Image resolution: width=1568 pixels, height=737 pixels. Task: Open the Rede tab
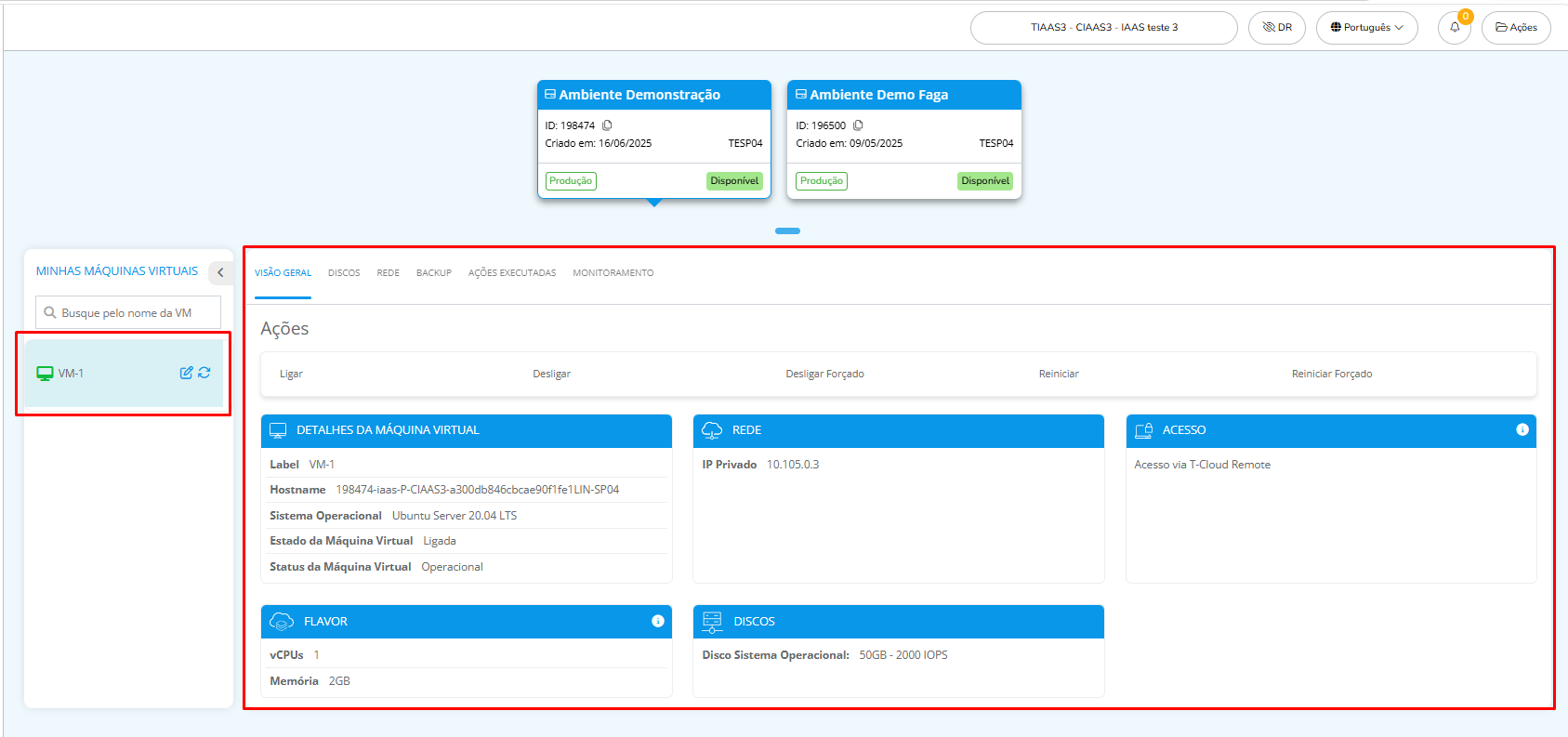click(389, 273)
